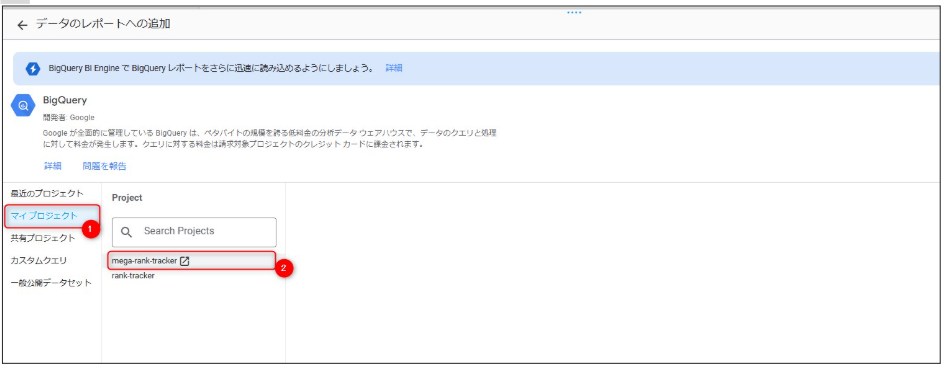Viewport: 952px width, 373px height.
Task: Choose the mega-rank-tracker project
Action: click(x=193, y=261)
